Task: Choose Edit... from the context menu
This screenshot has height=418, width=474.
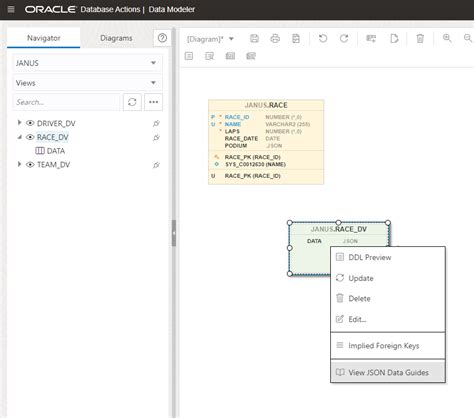Action: click(x=388, y=319)
